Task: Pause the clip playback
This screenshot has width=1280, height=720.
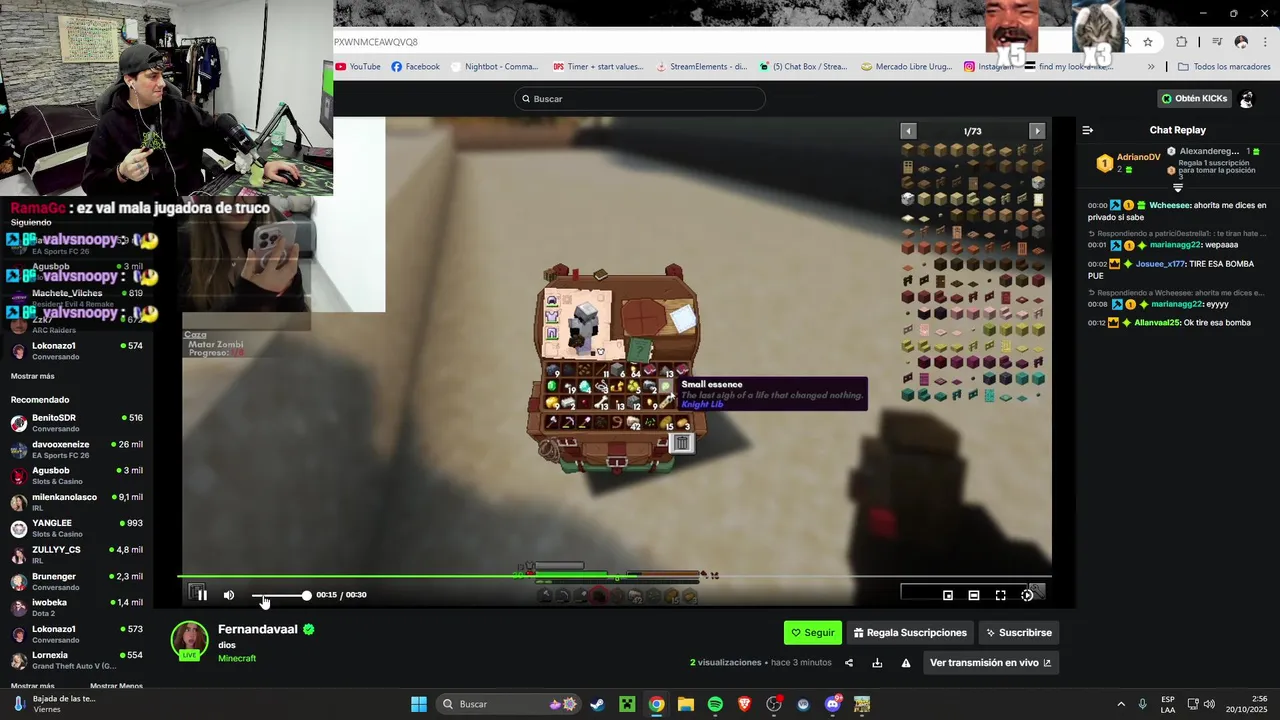Action: pyautogui.click(x=202, y=595)
